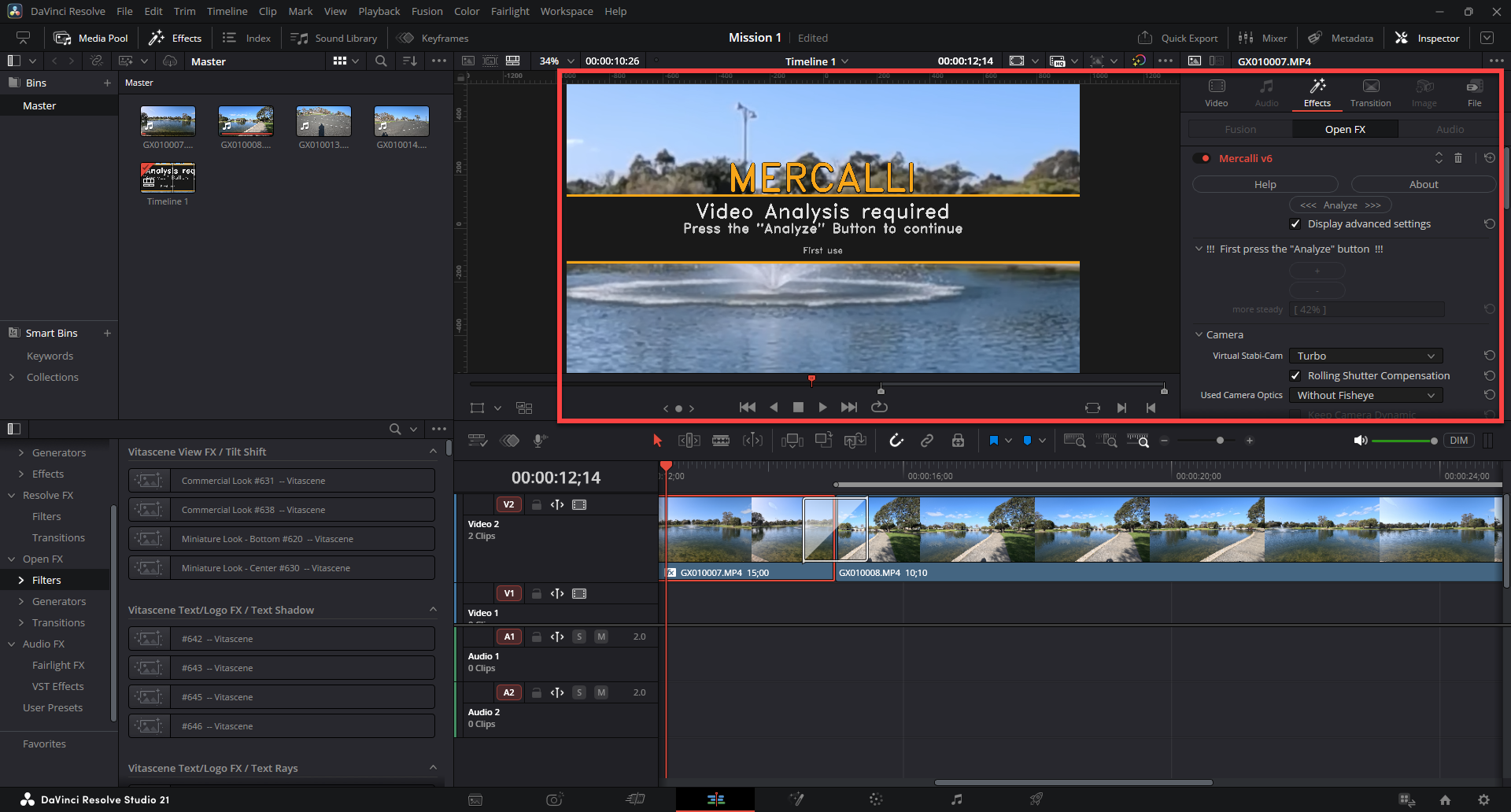Select the arrow Selection Mode tool

pyautogui.click(x=658, y=441)
